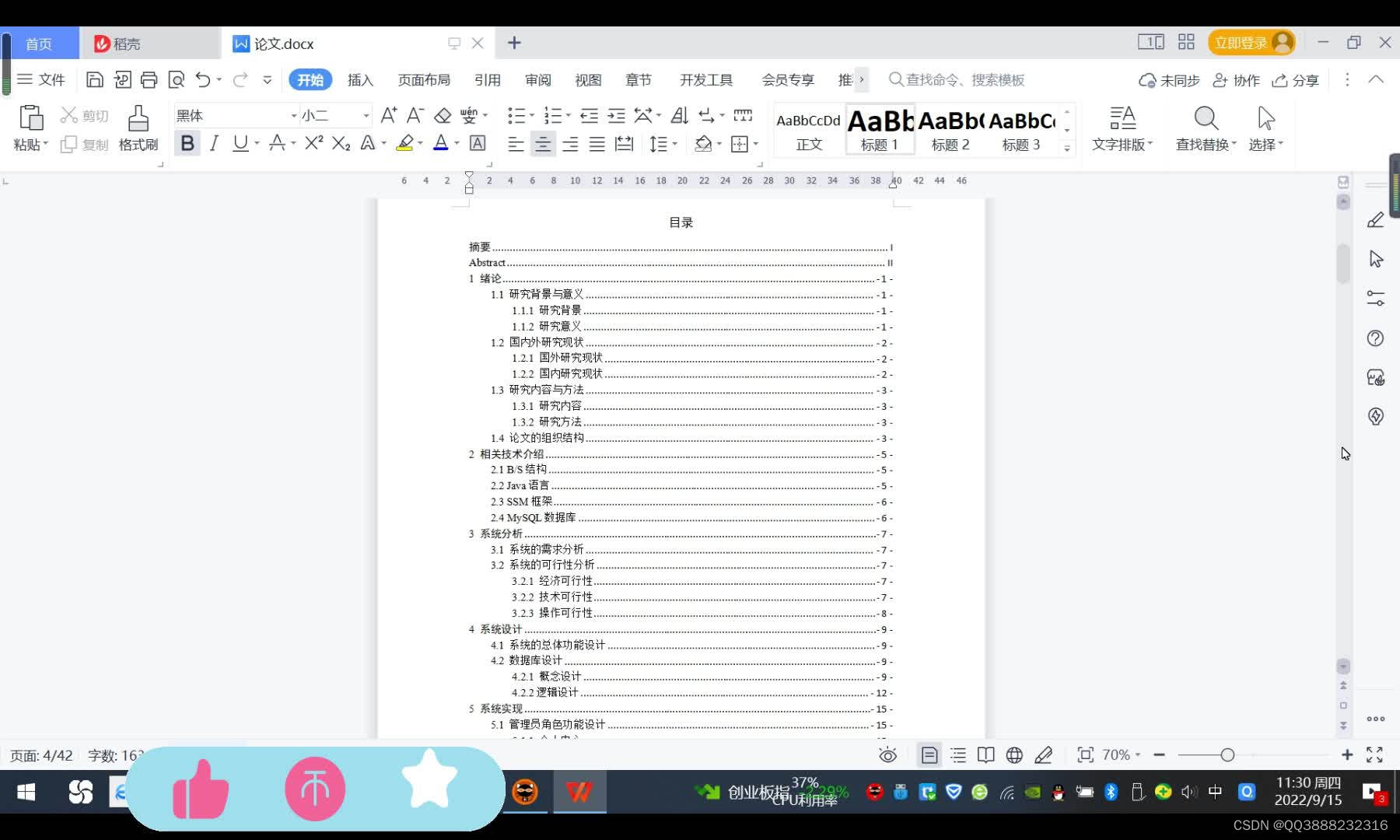Expand the styles gallery
This screenshot has width=1400, height=840.
pos(1067,148)
